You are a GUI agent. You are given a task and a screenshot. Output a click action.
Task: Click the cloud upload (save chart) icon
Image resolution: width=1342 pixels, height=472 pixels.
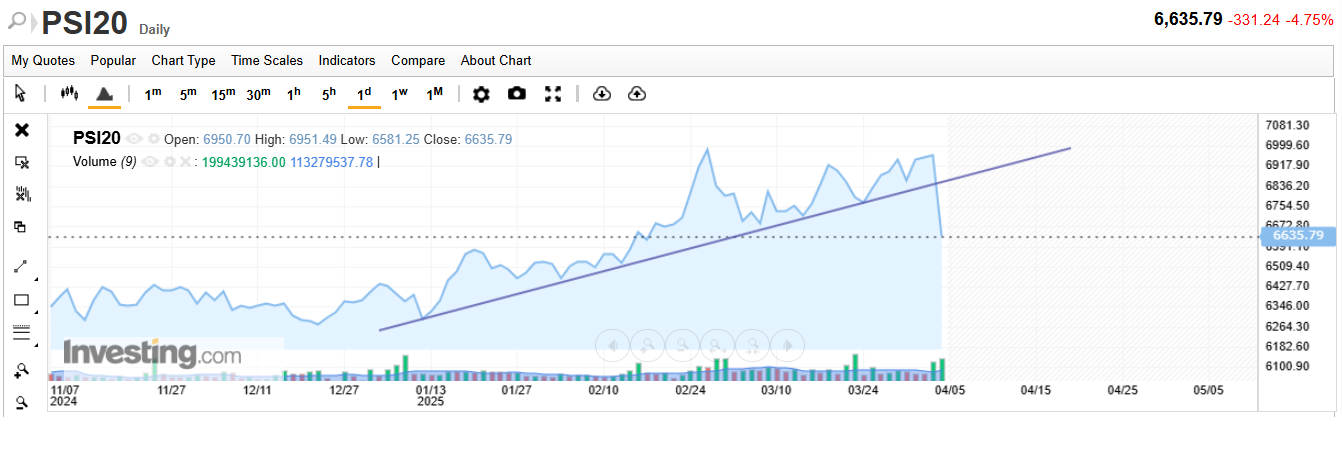[x=637, y=93]
